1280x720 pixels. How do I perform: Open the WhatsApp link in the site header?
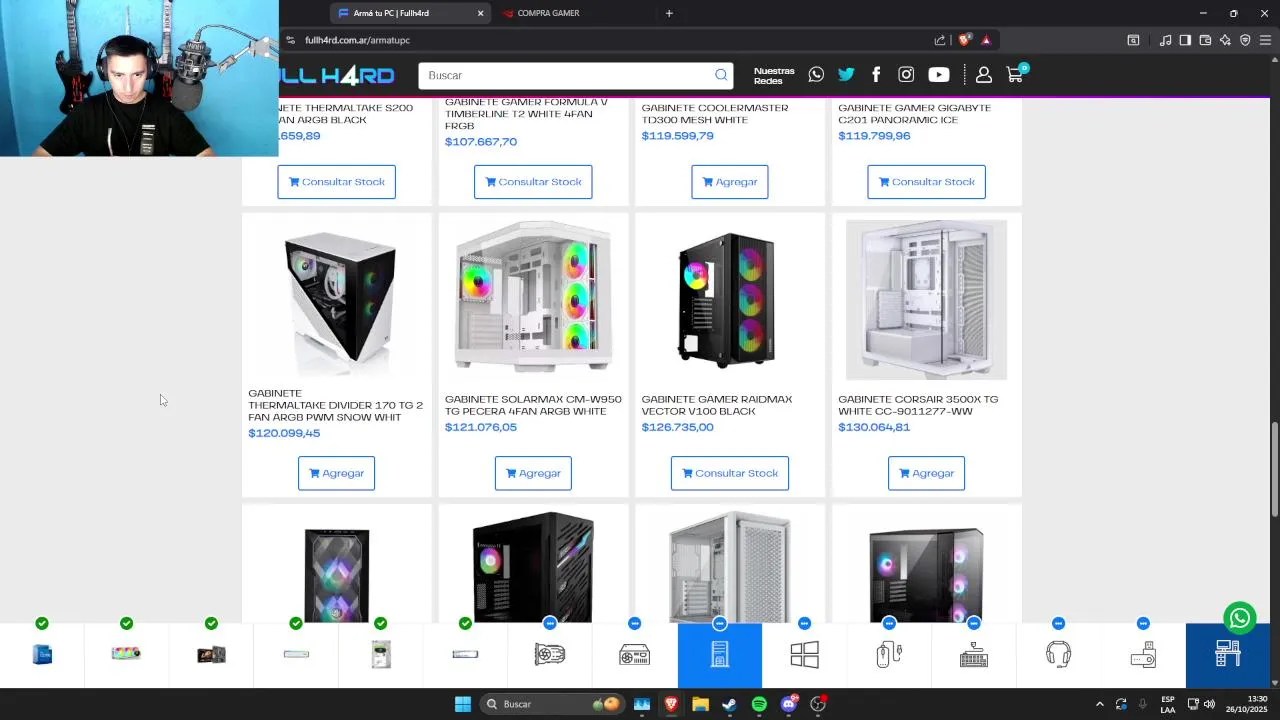pos(816,75)
